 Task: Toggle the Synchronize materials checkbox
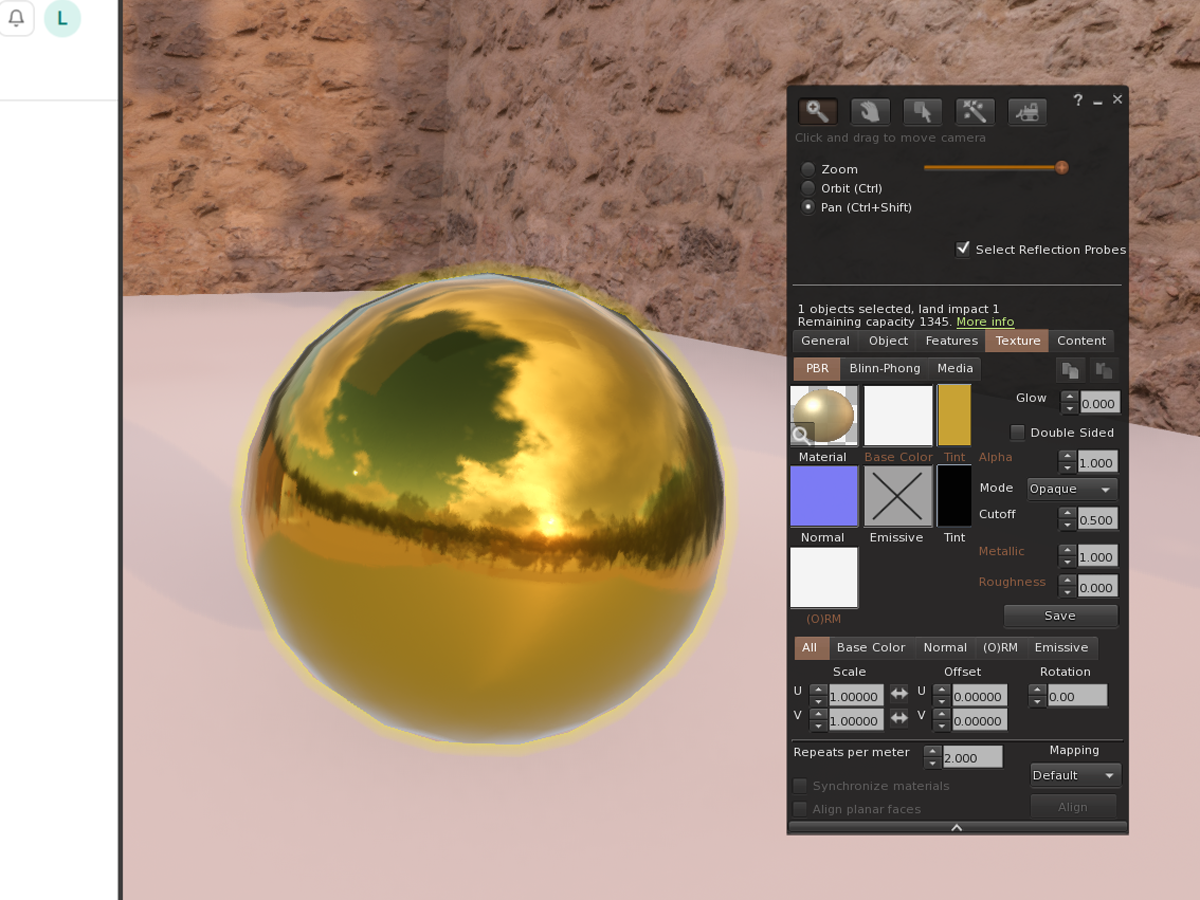click(800, 786)
